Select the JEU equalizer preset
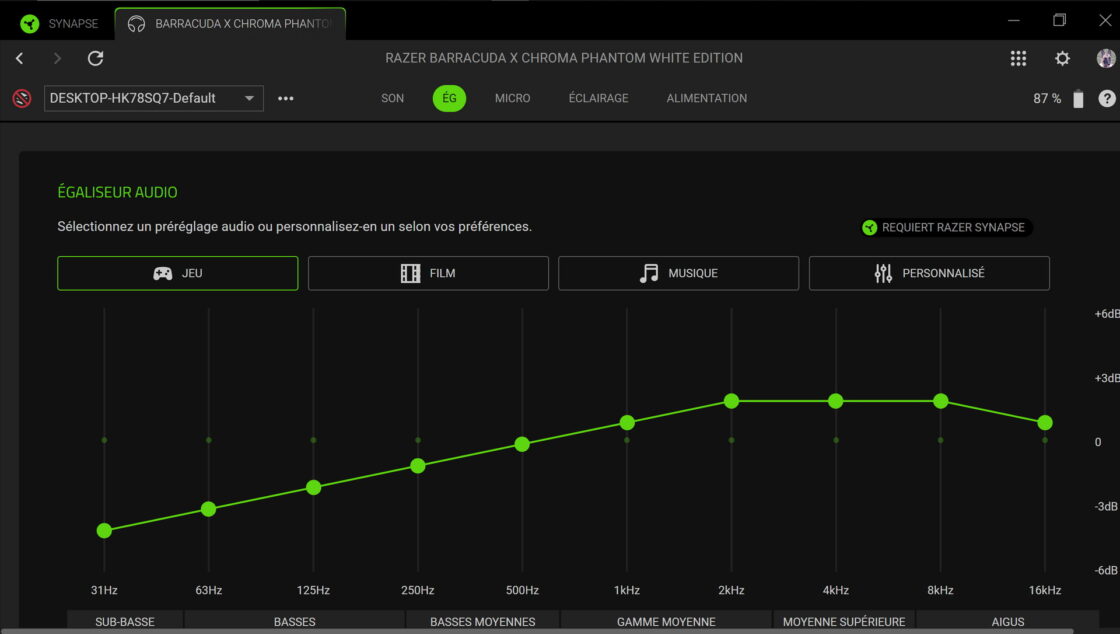 click(x=178, y=273)
